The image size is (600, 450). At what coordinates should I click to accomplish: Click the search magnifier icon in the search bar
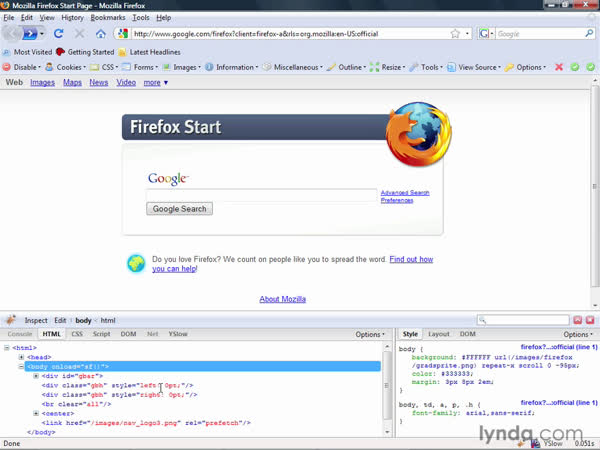point(588,33)
